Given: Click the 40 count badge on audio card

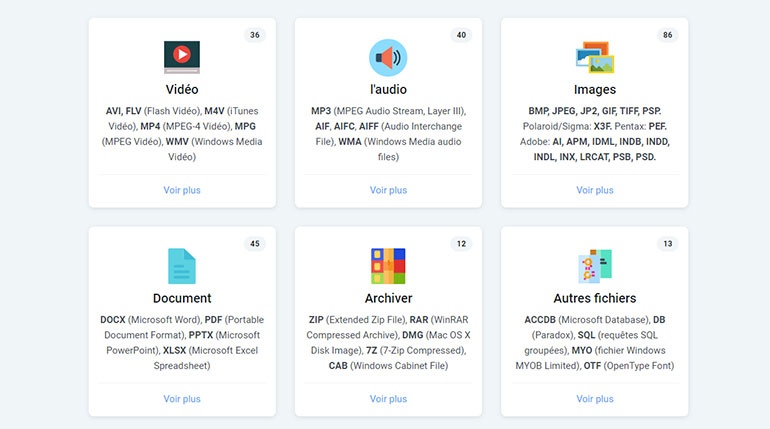Looking at the screenshot, I should pos(461,35).
